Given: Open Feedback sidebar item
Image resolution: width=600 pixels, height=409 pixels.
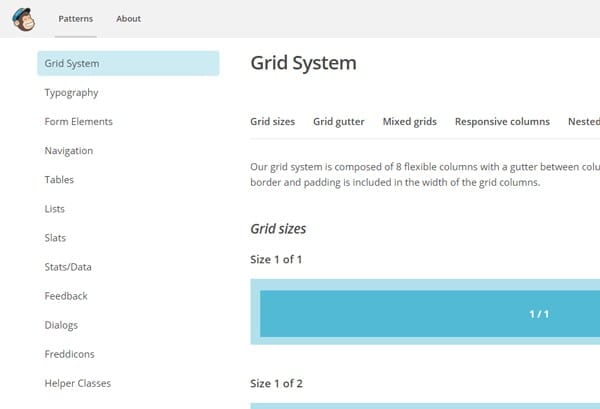Looking at the screenshot, I should coord(66,296).
